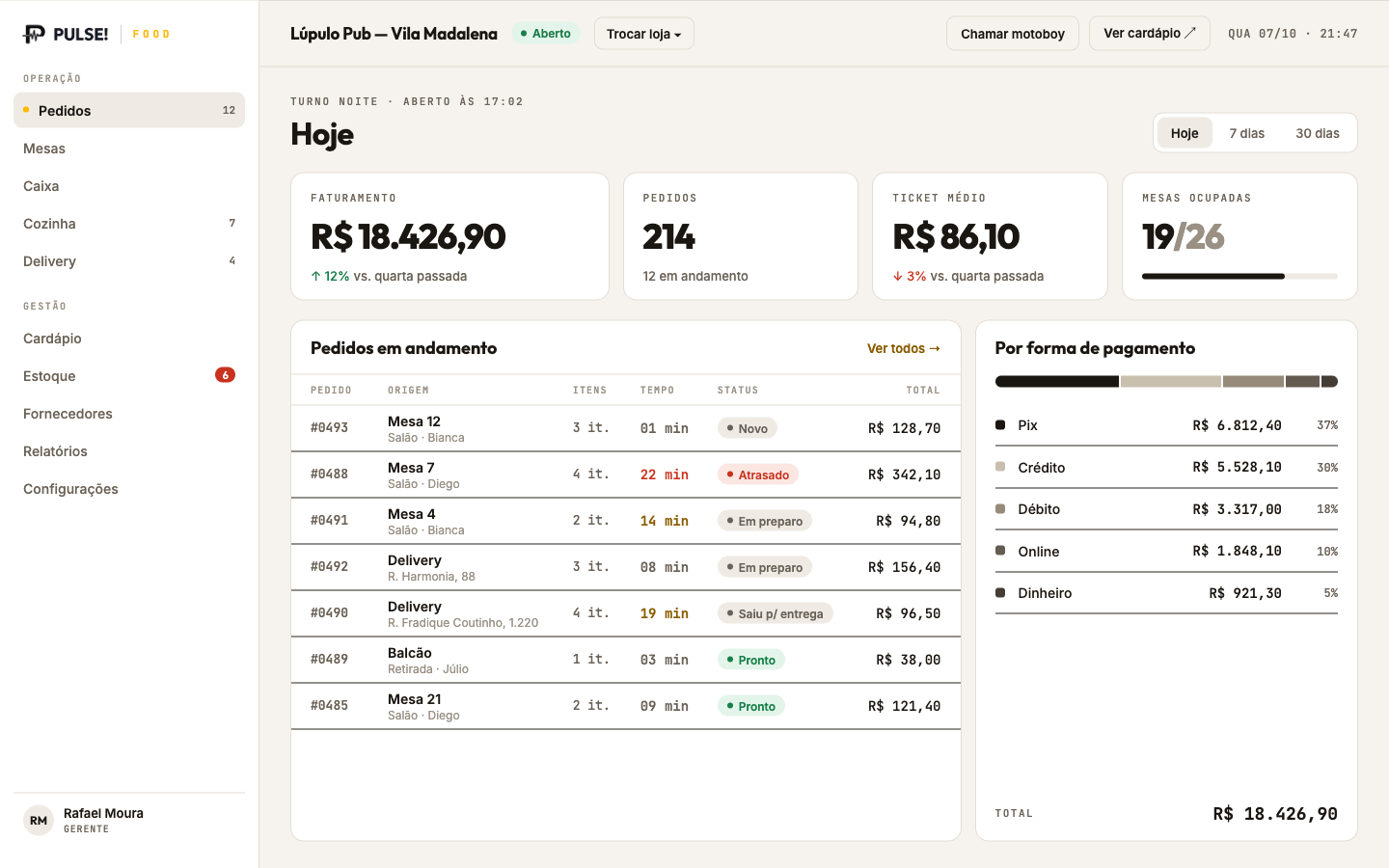Click the Tempo column header
The image size is (1389, 868).
657,391
